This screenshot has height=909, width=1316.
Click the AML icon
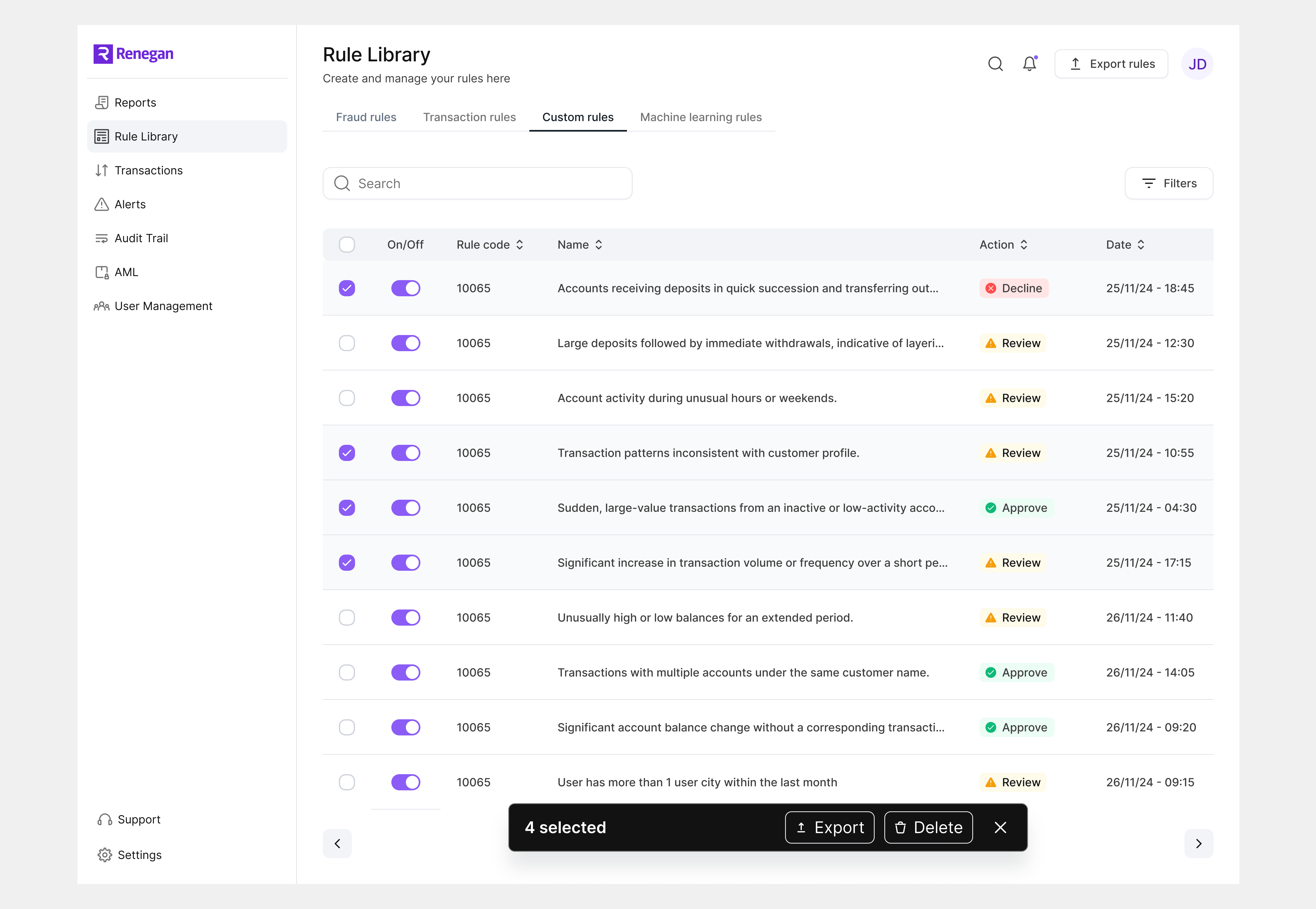(101, 272)
